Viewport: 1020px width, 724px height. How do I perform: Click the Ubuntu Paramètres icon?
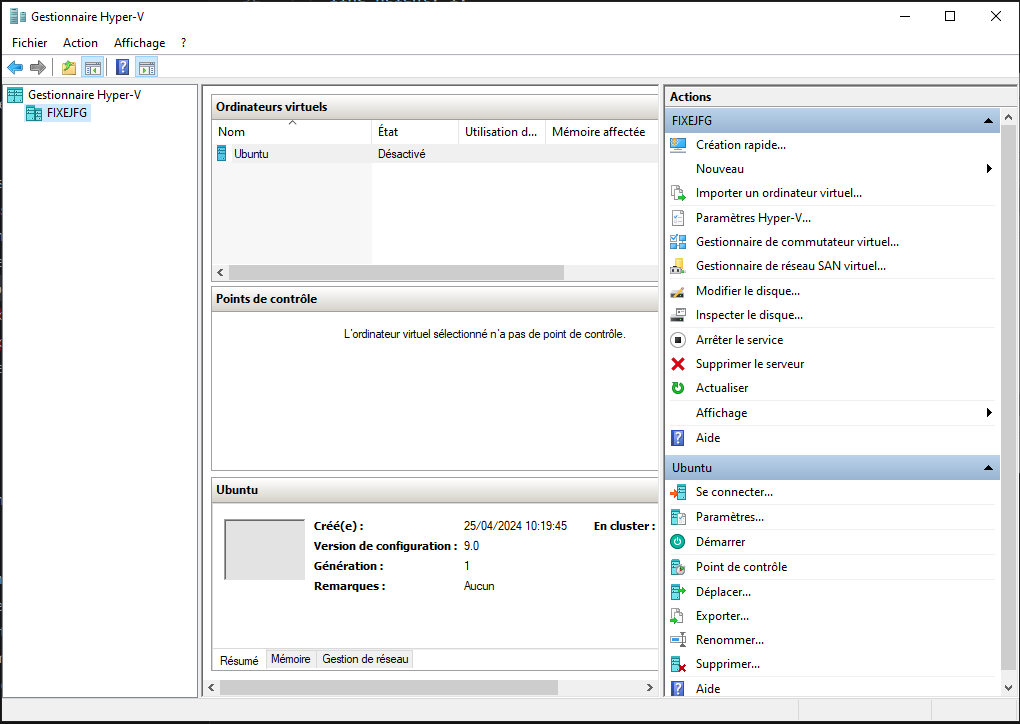tap(678, 517)
